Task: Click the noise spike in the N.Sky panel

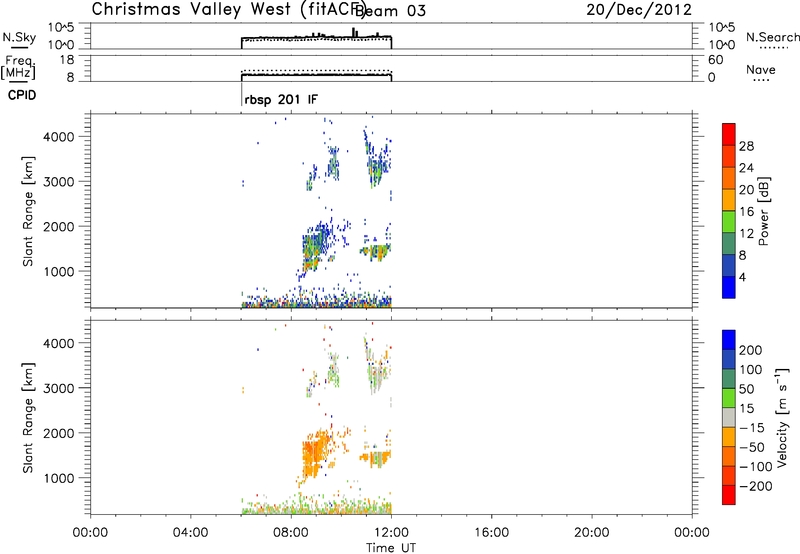Action: pyautogui.click(x=355, y=32)
